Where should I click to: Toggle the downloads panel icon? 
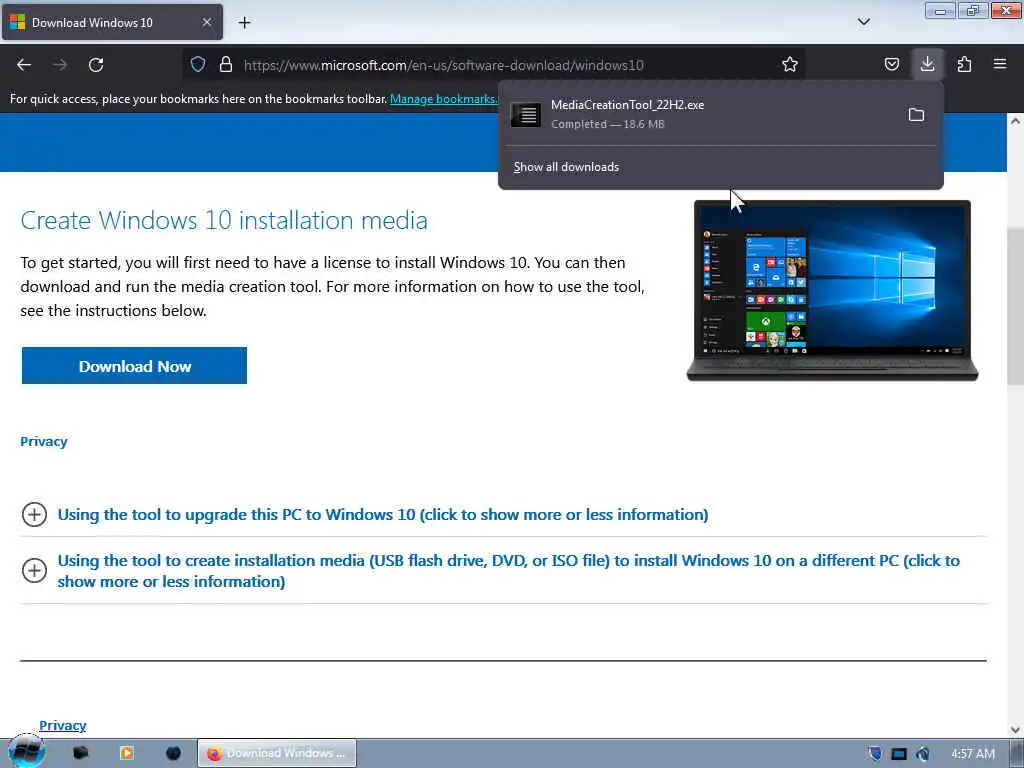click(x=927, y=64)
